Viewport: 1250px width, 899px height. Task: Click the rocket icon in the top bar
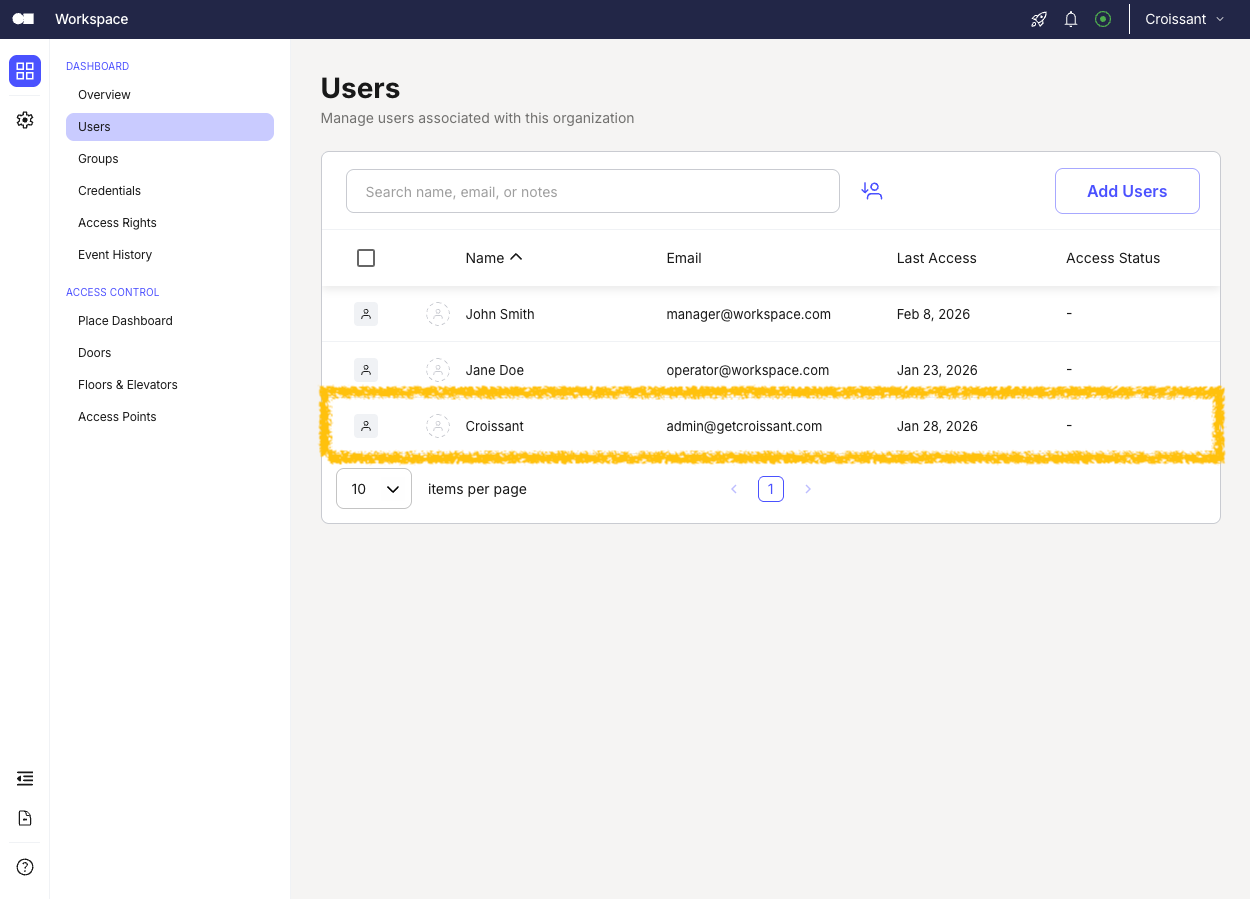[1038, 19]
